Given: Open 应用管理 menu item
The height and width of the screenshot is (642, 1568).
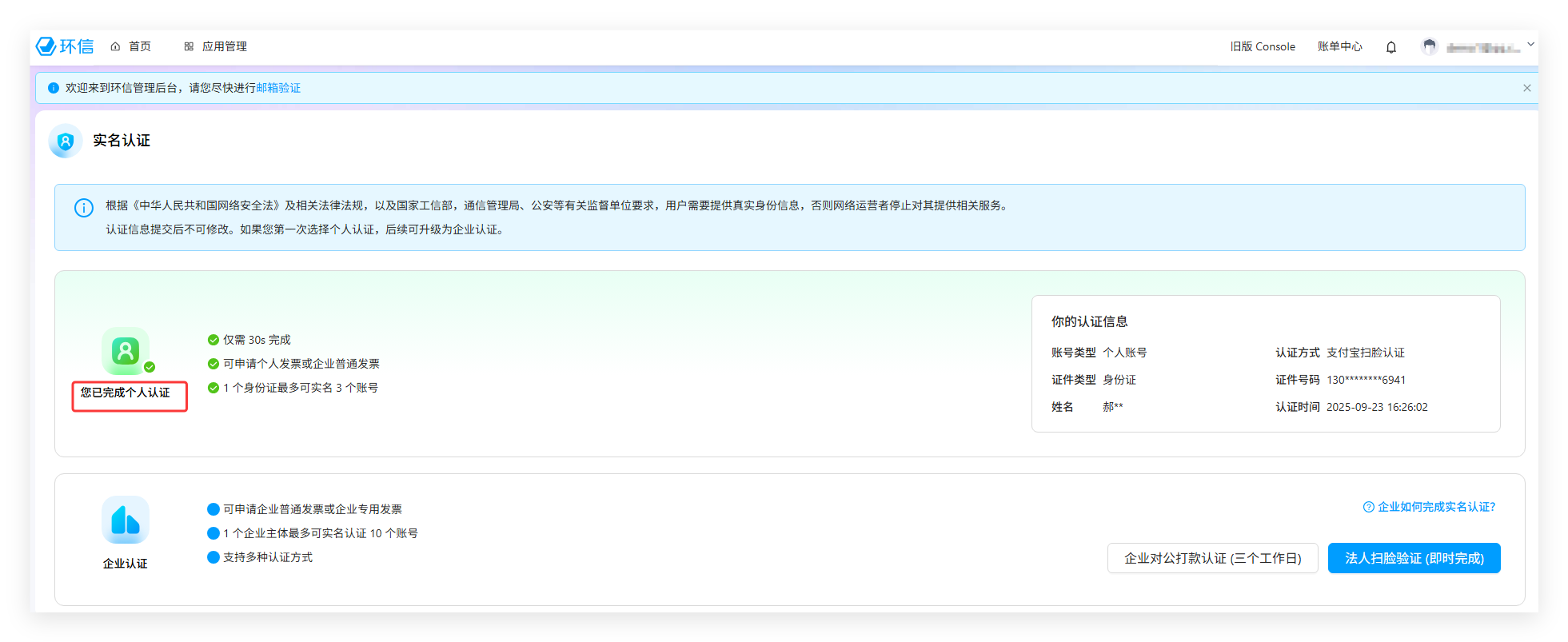Looking at the screenshot, I should tap(216, 46).
